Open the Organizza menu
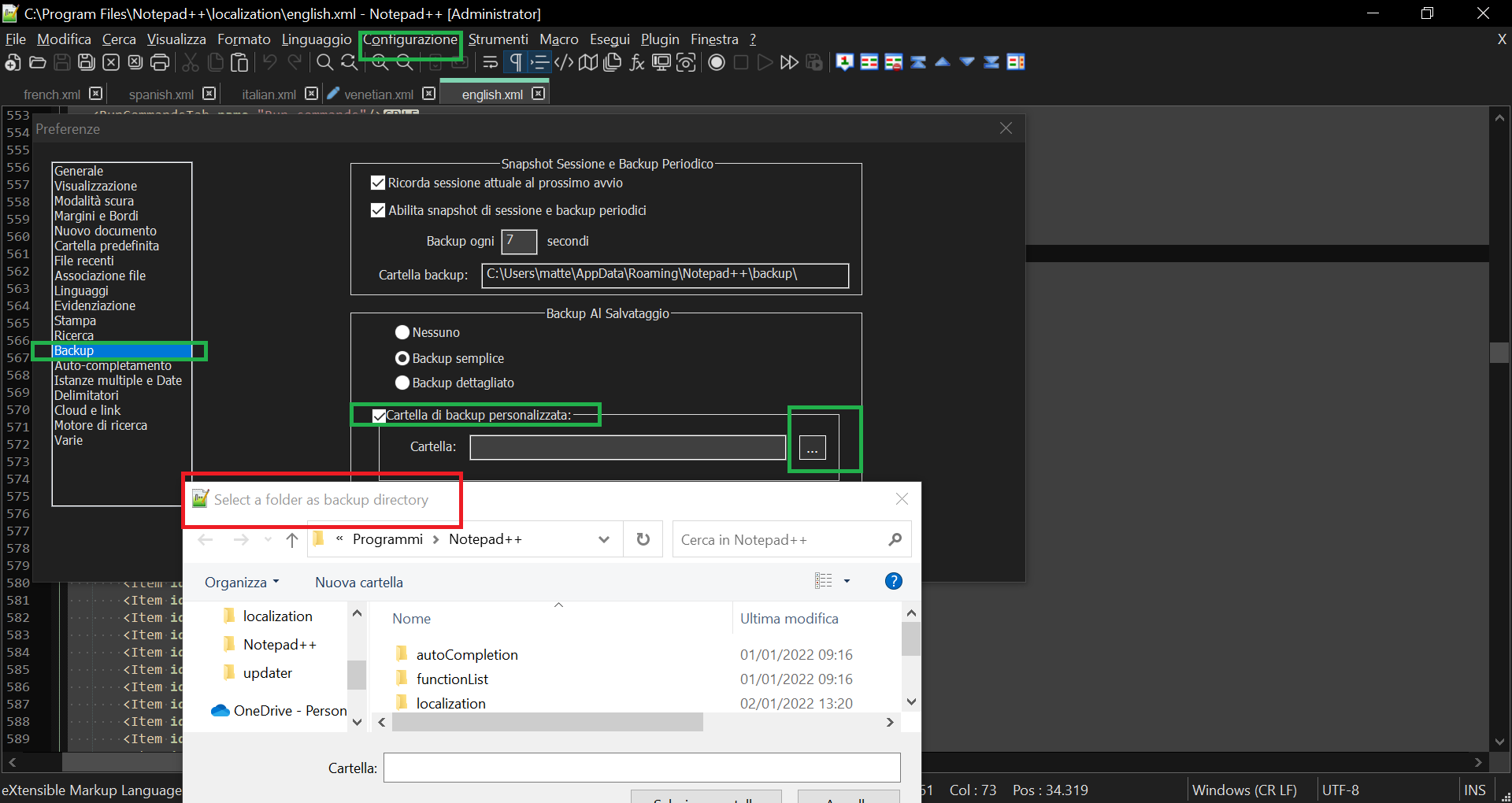The image size is (1512, 803). coord(241,582)
